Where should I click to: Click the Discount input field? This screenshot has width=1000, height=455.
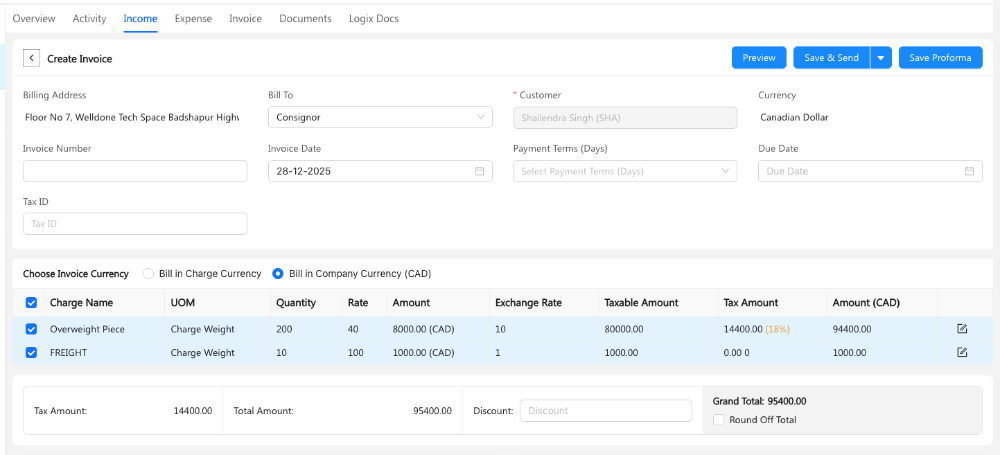pos(605,411)
